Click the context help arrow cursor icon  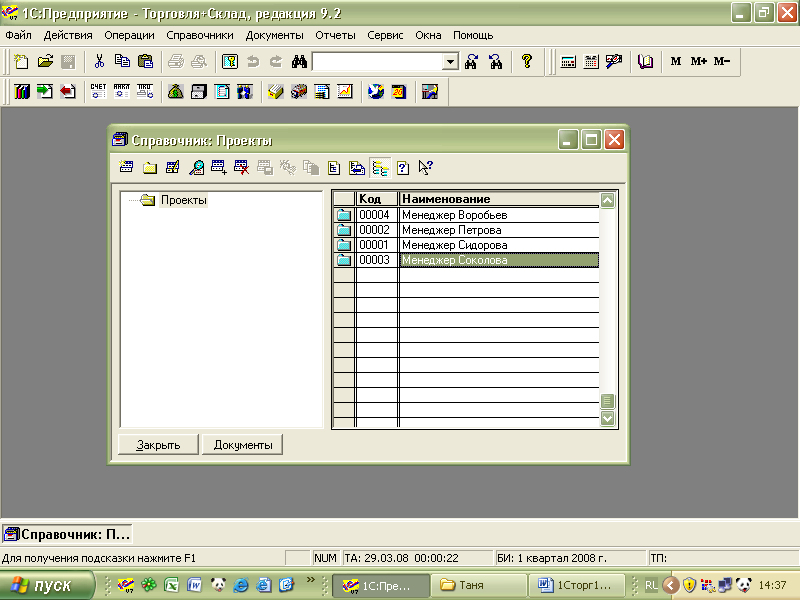pos(426,167)
